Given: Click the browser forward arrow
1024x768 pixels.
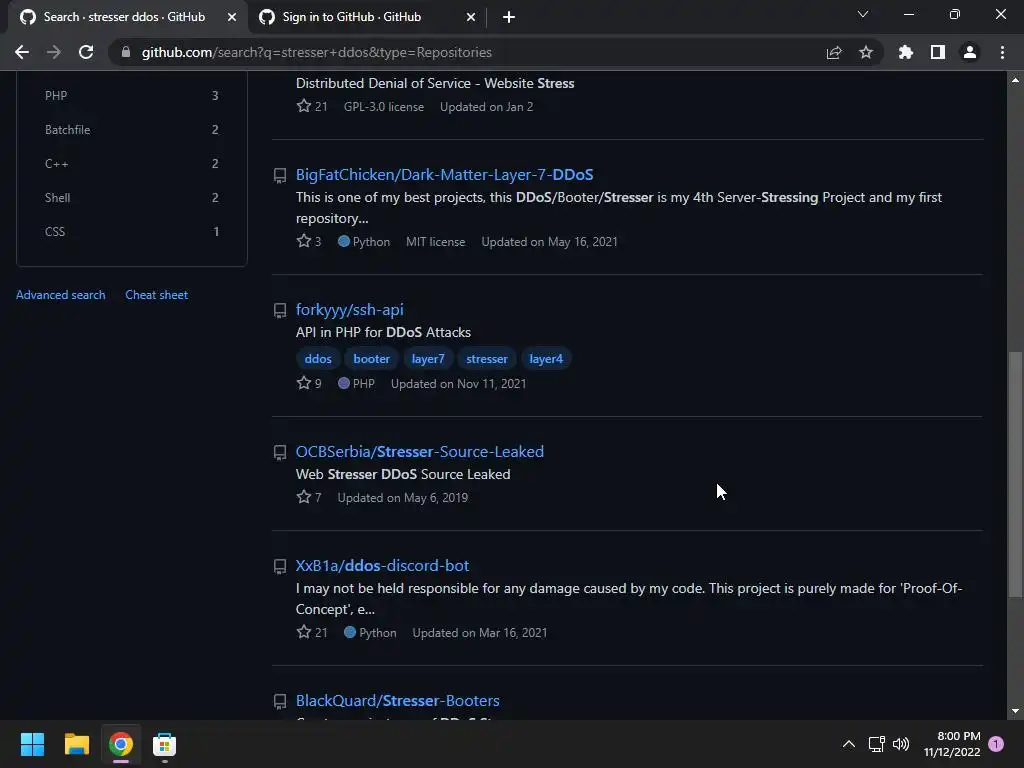Looking at the screenshot, I should click(54, 52).
